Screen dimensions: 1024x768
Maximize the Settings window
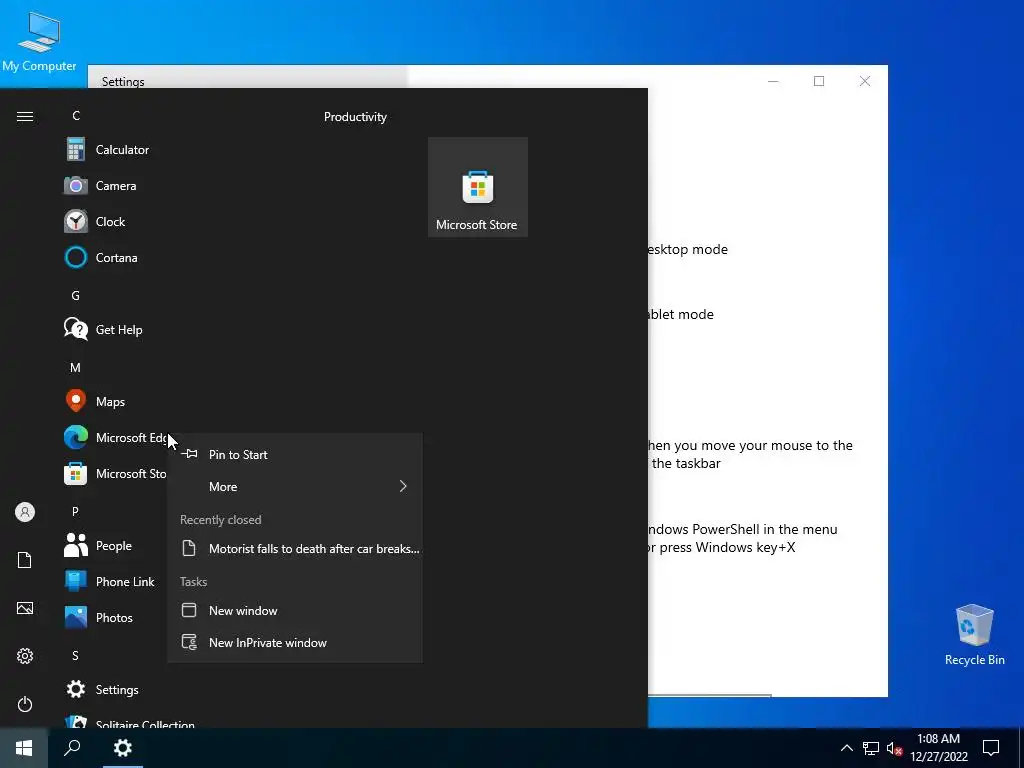(819, 81)
